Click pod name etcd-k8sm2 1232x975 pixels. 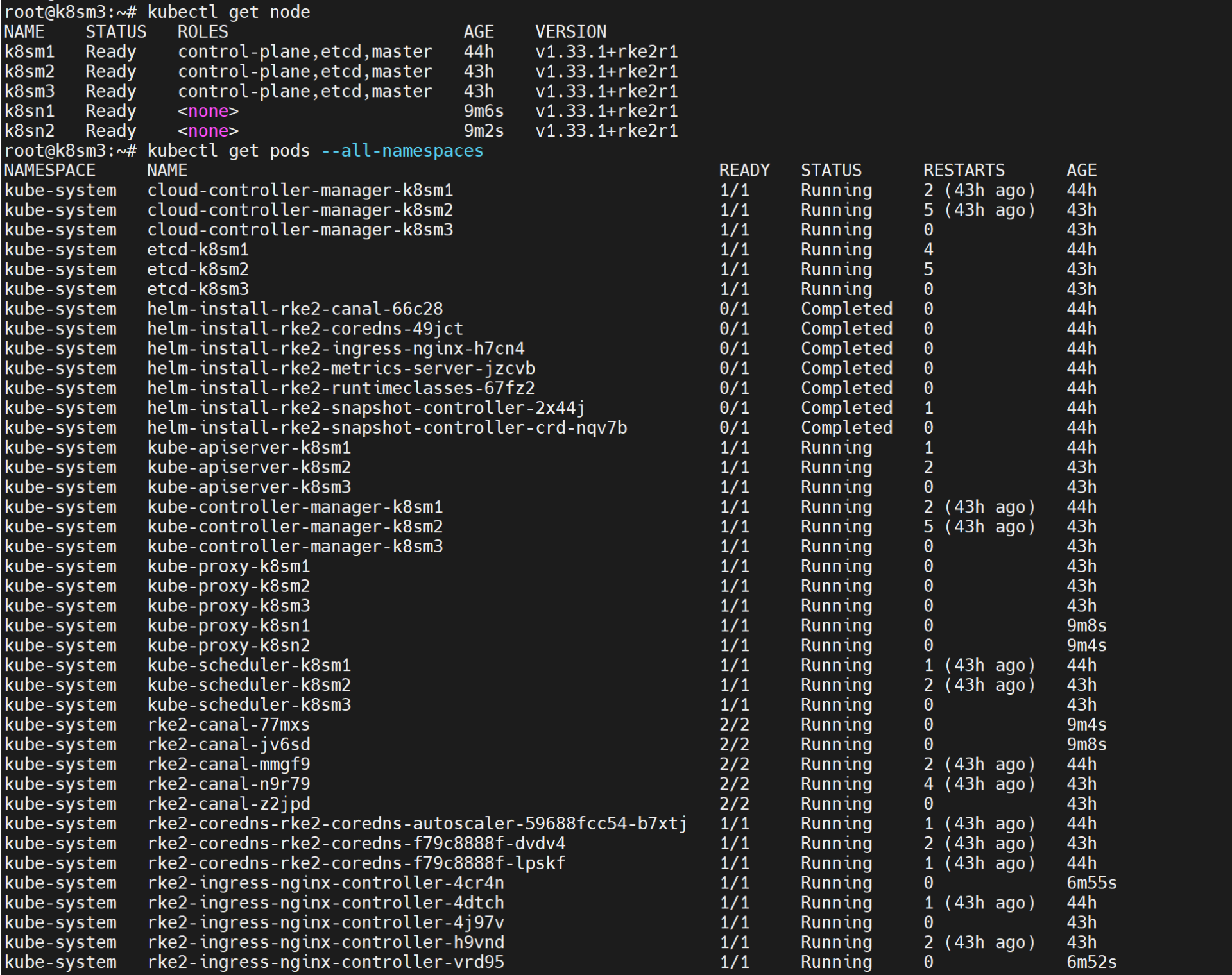198,269
